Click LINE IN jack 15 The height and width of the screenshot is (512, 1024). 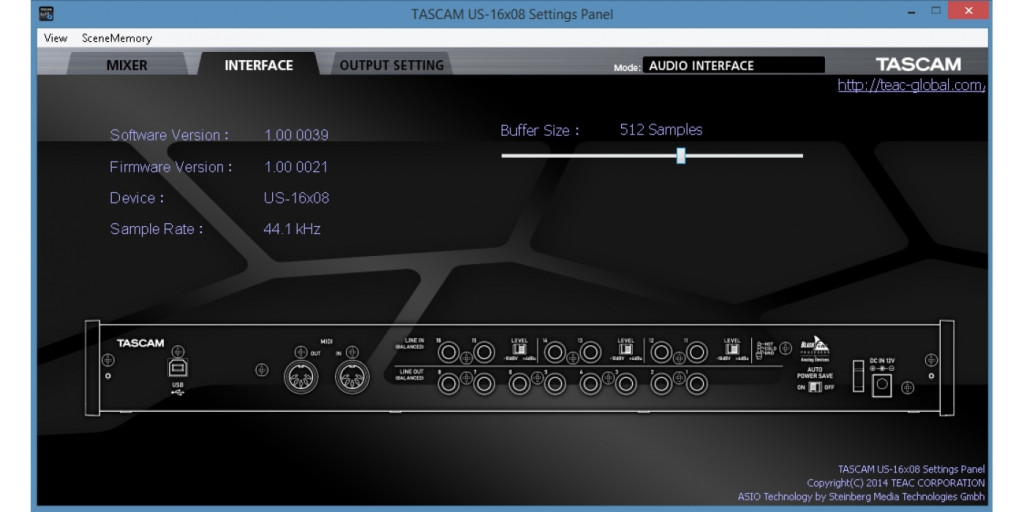[484, 353]
